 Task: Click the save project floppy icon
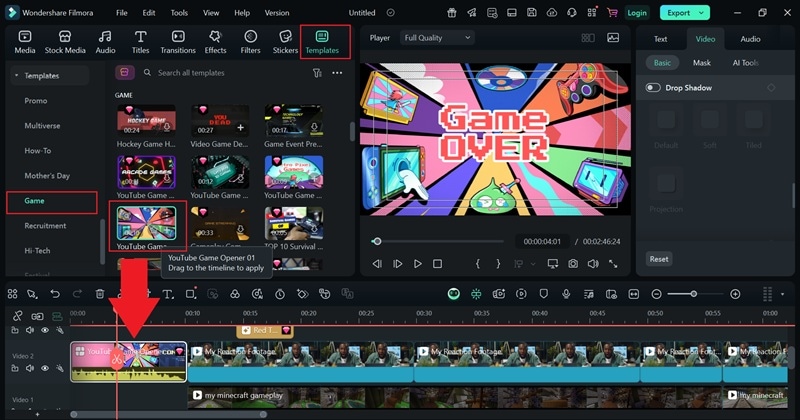pyautogui.click(x=532, y=13)
